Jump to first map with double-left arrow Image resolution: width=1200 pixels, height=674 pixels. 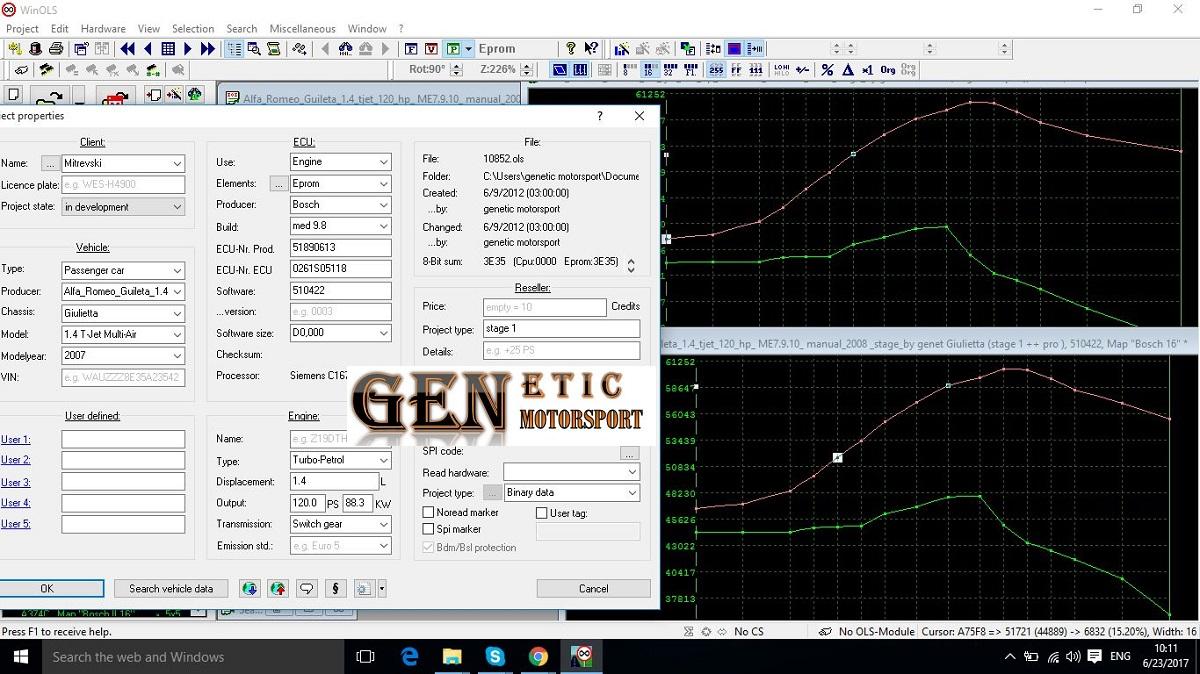coord(128,49)
